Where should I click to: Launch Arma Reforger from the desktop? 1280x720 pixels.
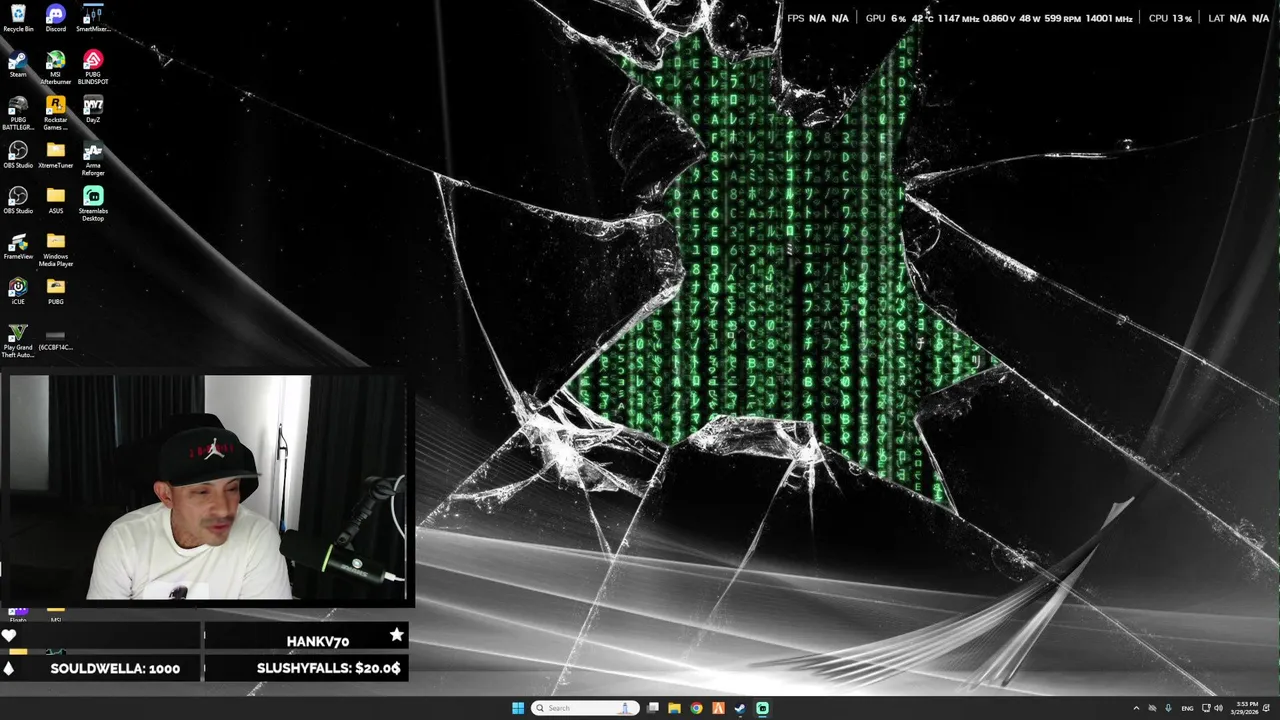[x=93, y=159]
